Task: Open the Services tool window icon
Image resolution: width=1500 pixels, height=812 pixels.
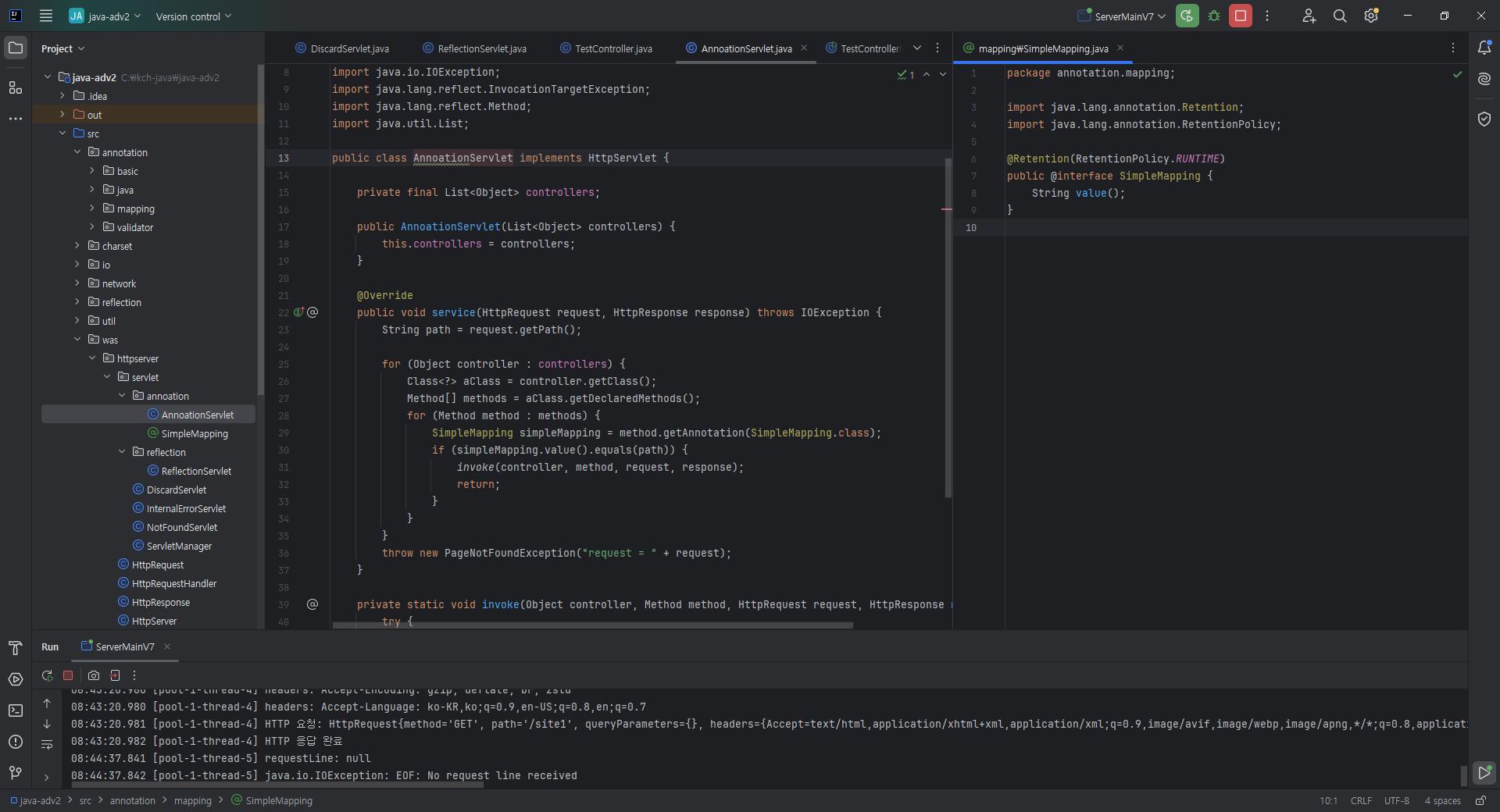Action: [x=16, y=679]
